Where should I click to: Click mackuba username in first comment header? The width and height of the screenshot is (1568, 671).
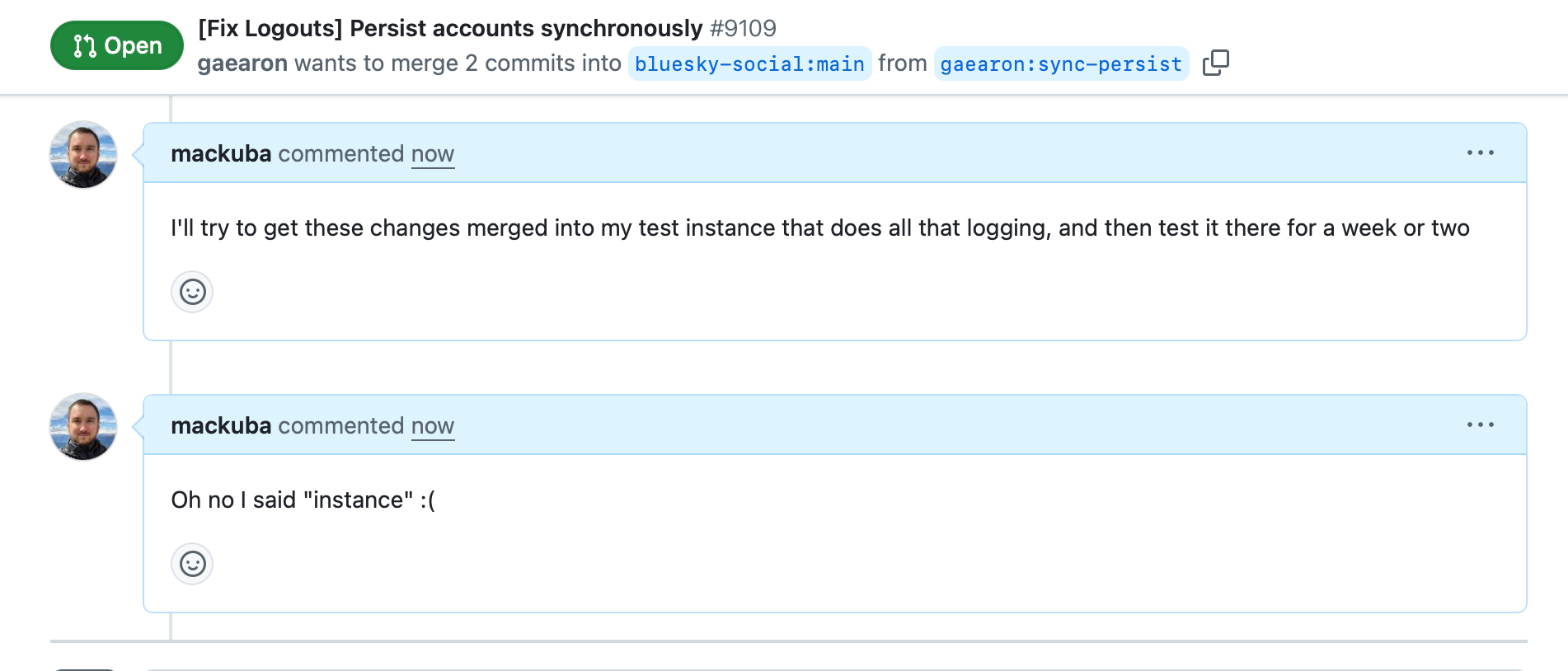(x=221, y=154)
